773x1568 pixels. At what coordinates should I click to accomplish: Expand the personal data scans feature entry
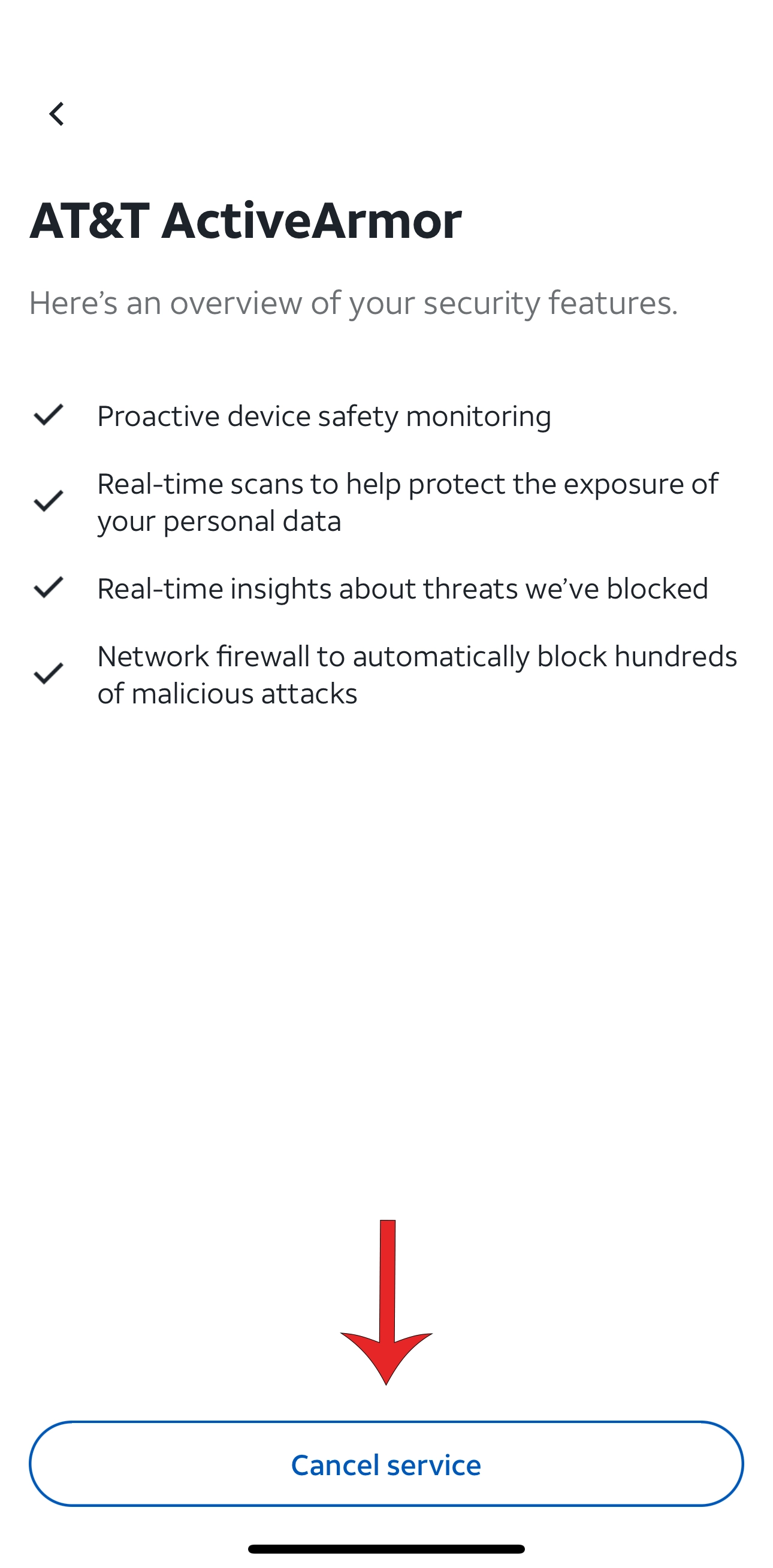(408, 502)
